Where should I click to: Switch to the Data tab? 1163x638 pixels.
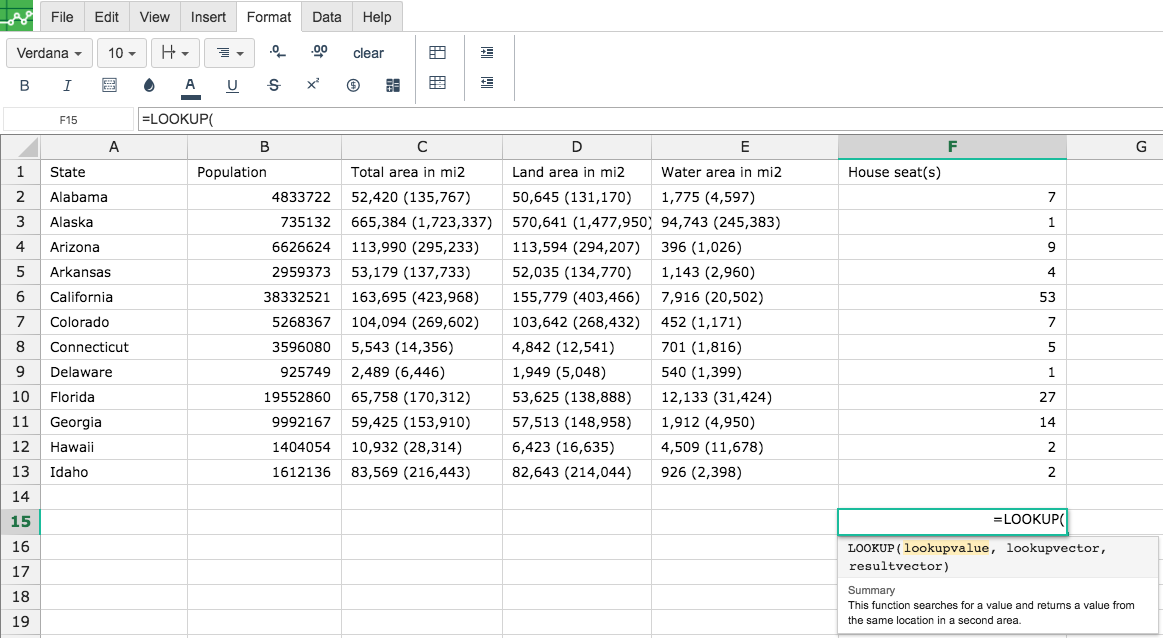coord(326,17)
